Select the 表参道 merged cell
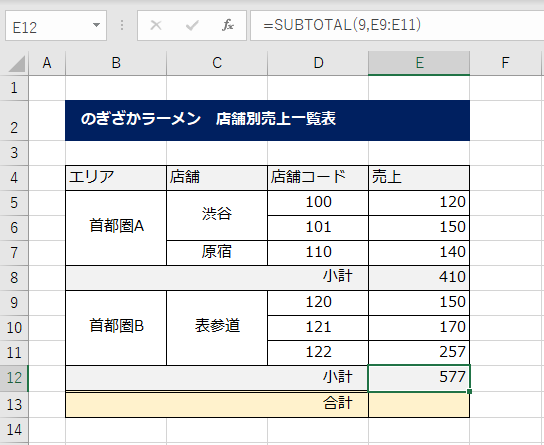 pyautogui.click(x=217, y=328)
